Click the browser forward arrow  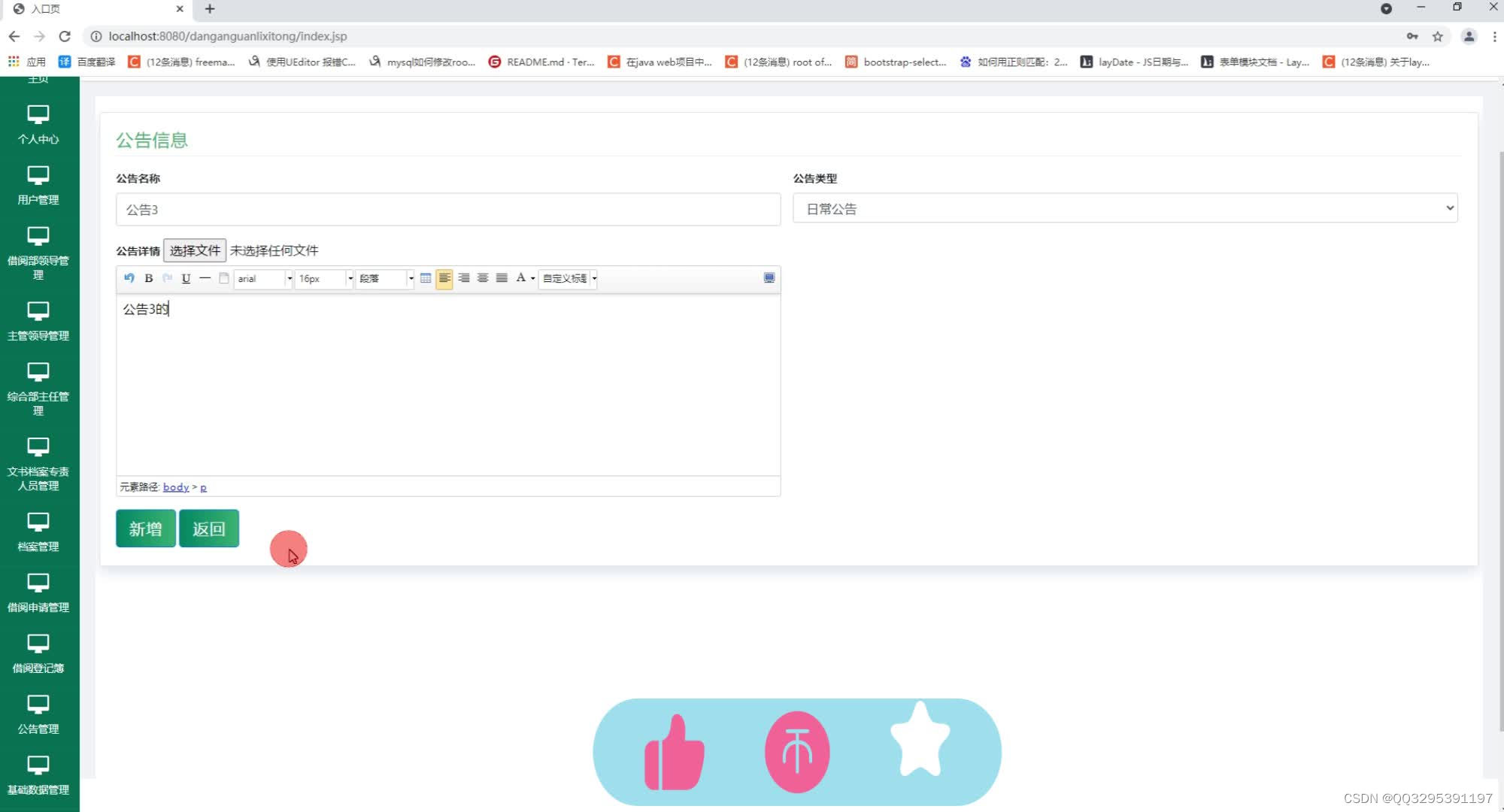click(x=40, y=36)
